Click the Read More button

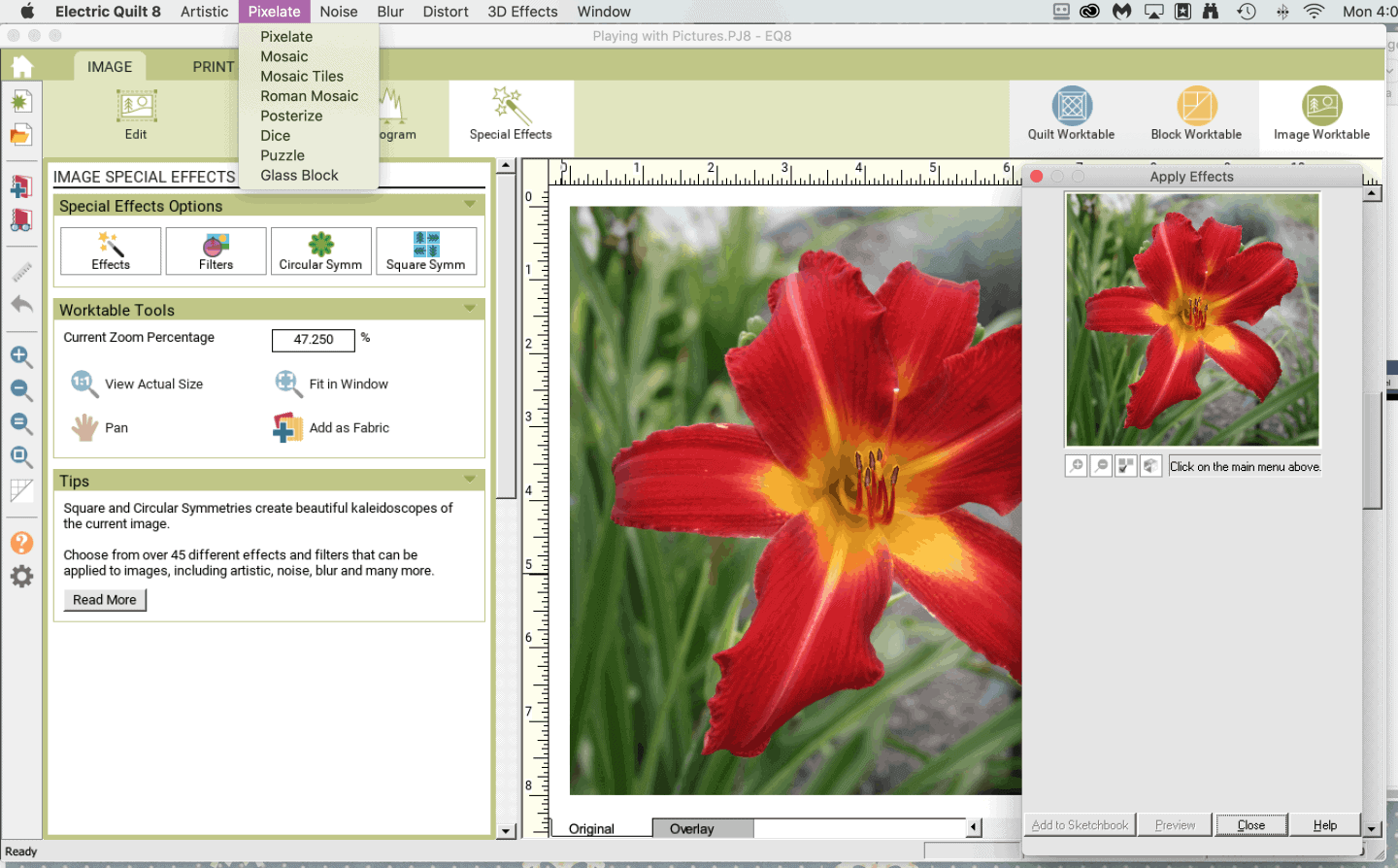105,600
